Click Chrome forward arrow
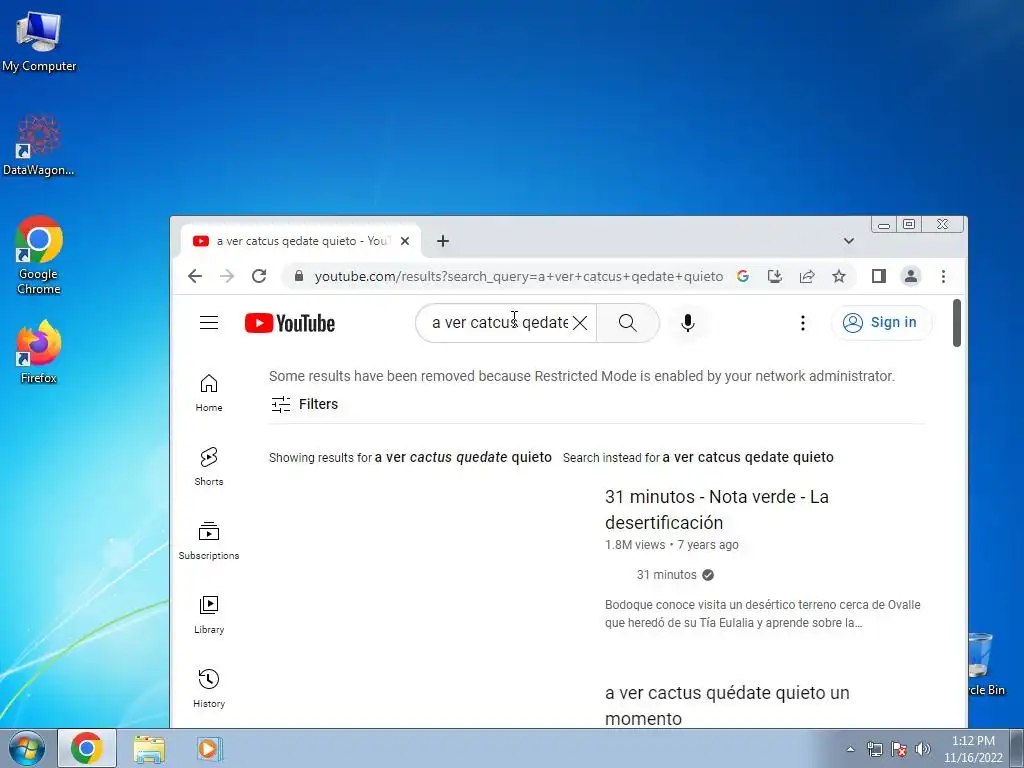This screenshot has width=1024, height=768. 227,276
